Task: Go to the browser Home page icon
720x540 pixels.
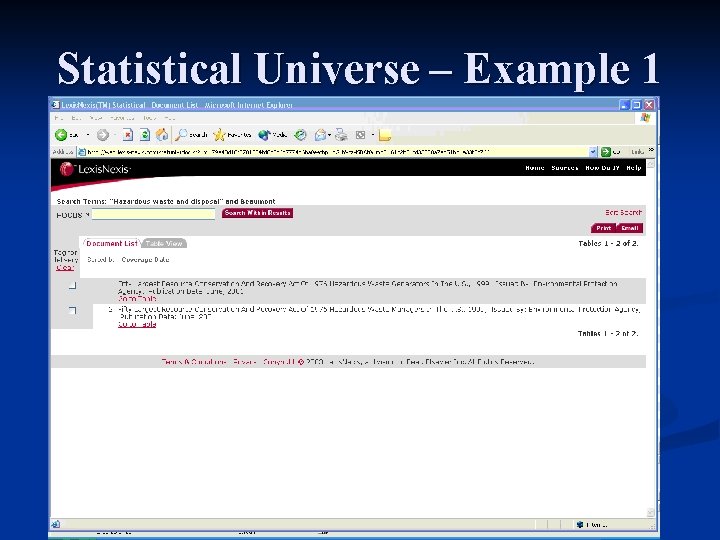Action: click(162, 135)
